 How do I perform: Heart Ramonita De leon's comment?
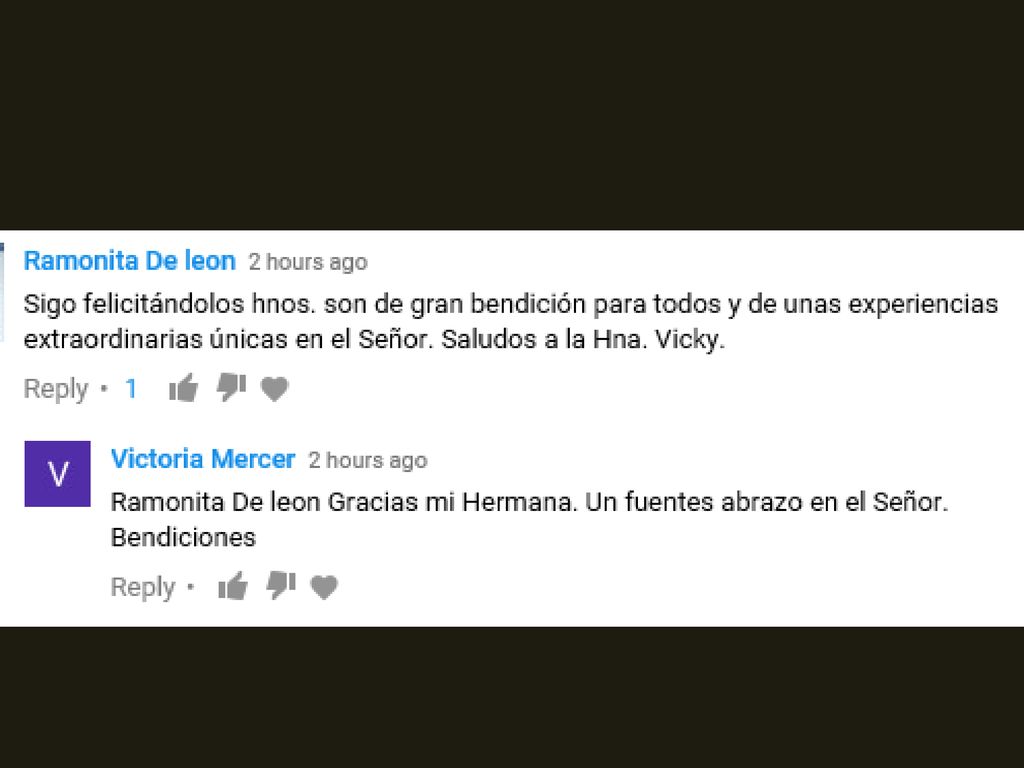[274, 389]
